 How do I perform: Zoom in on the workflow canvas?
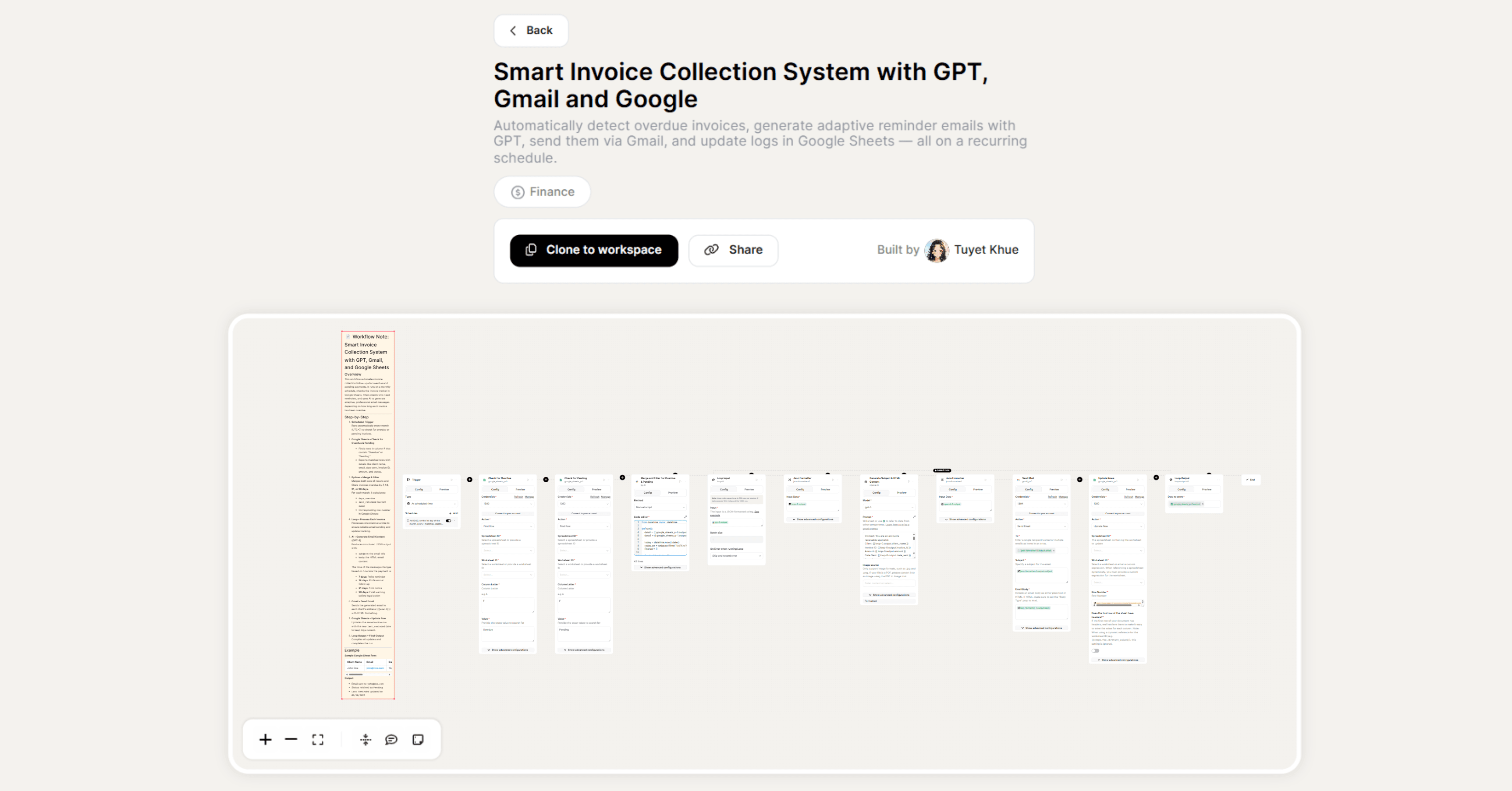tap(265, 740)
